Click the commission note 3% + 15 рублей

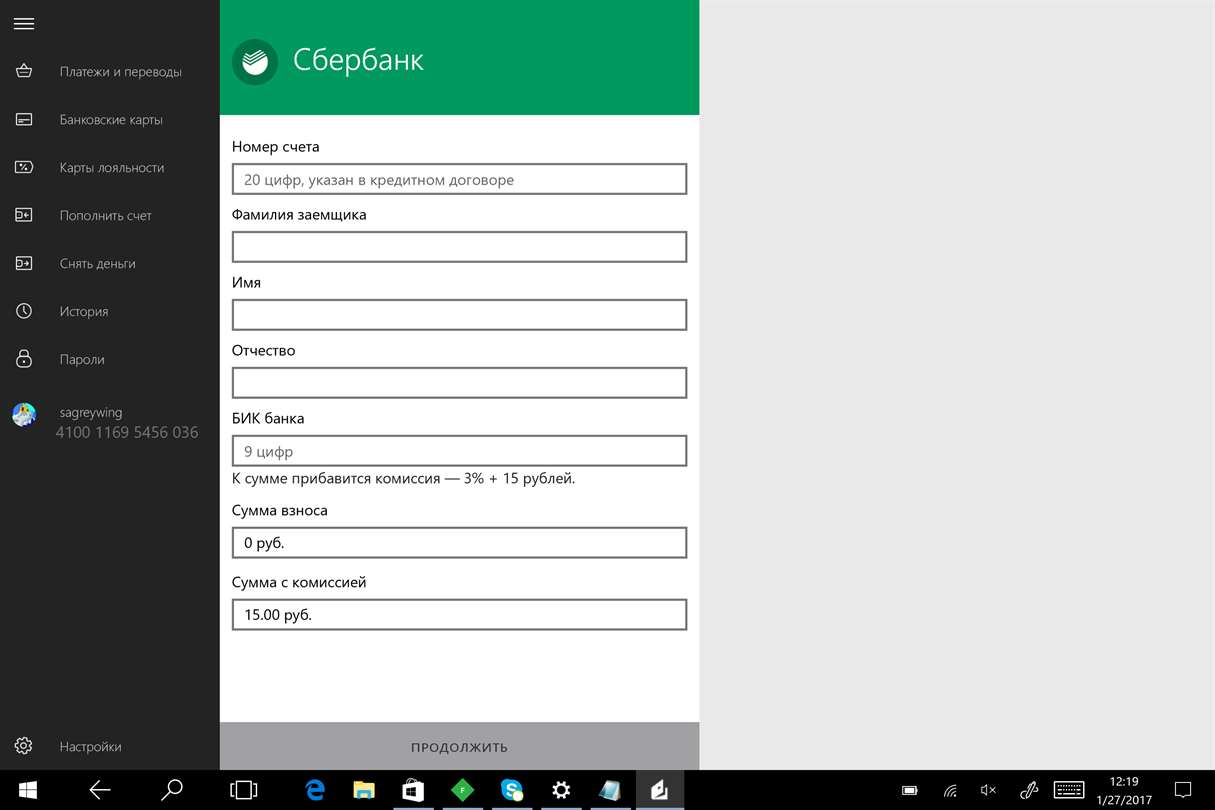(403, 478)
